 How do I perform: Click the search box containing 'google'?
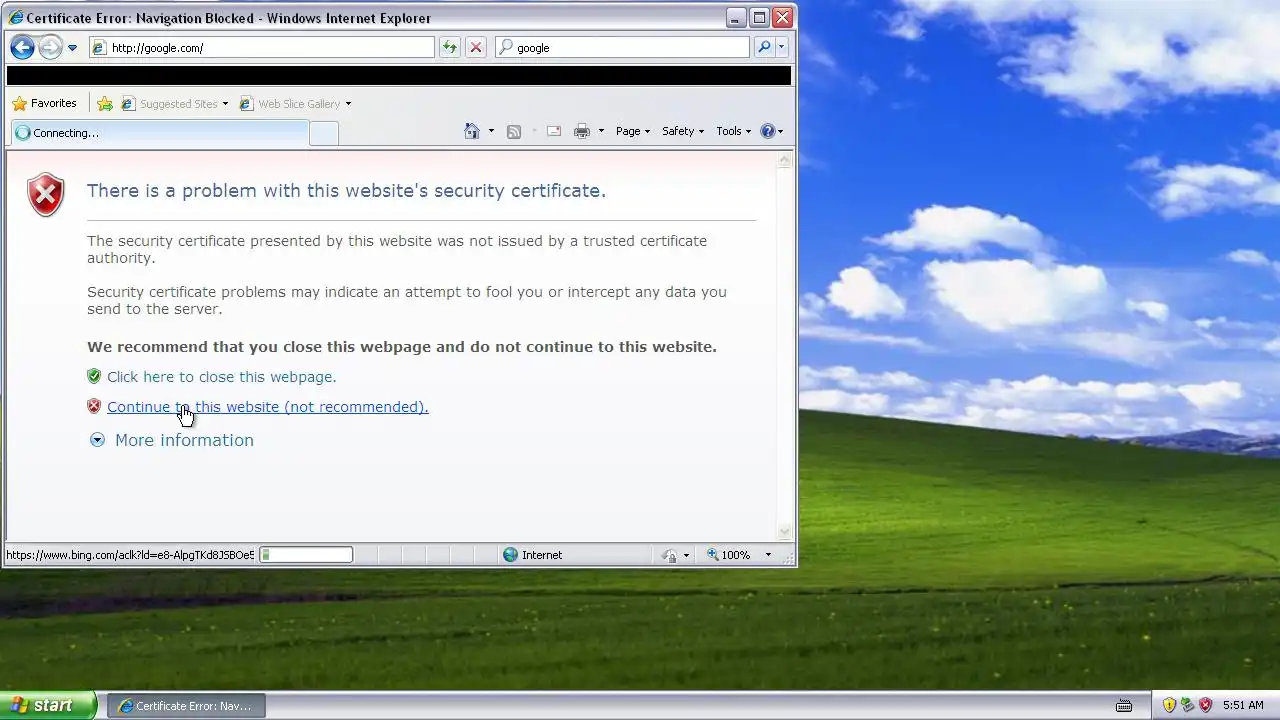point(622,47)
